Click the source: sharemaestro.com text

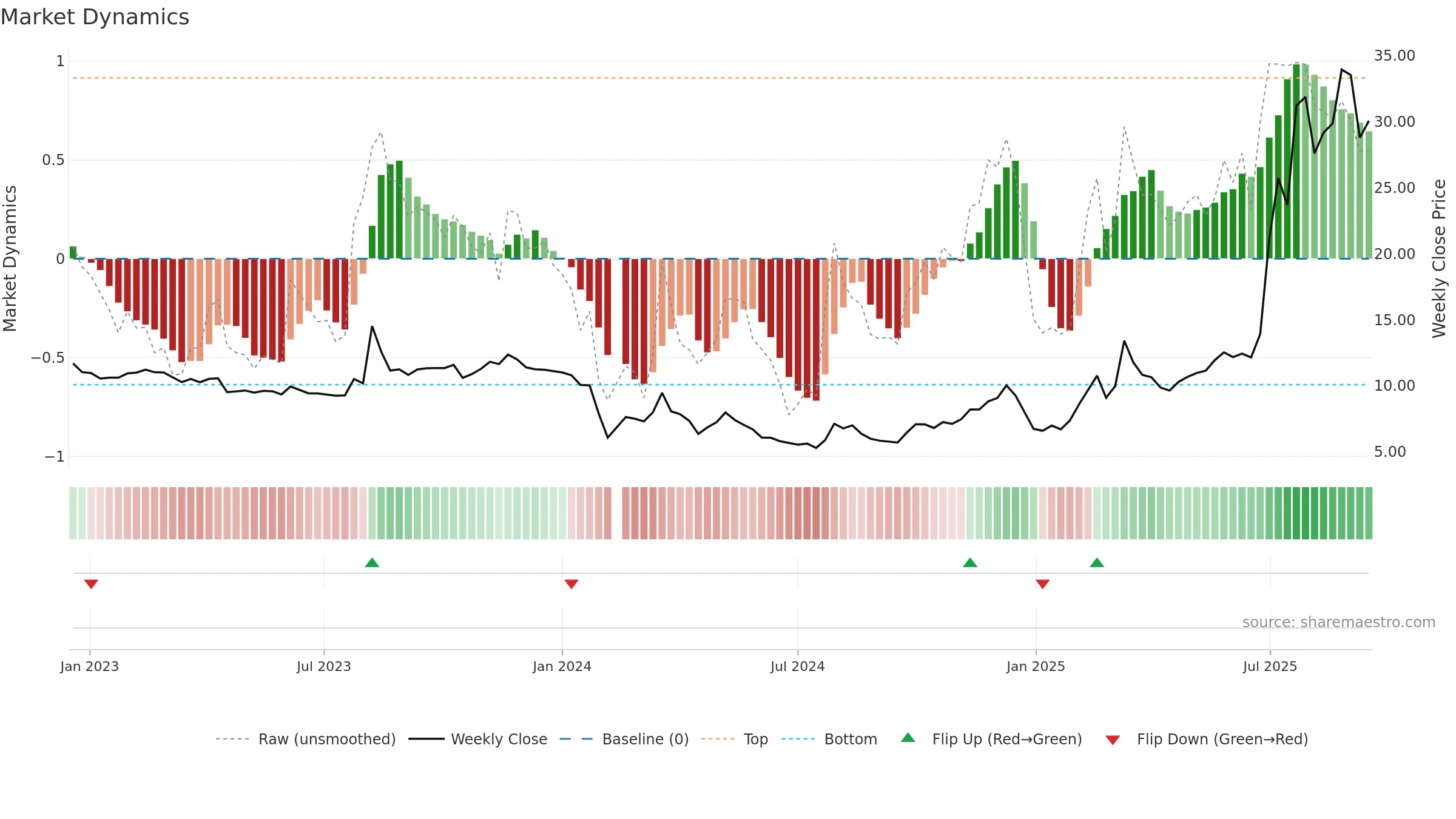(1339, 622)
